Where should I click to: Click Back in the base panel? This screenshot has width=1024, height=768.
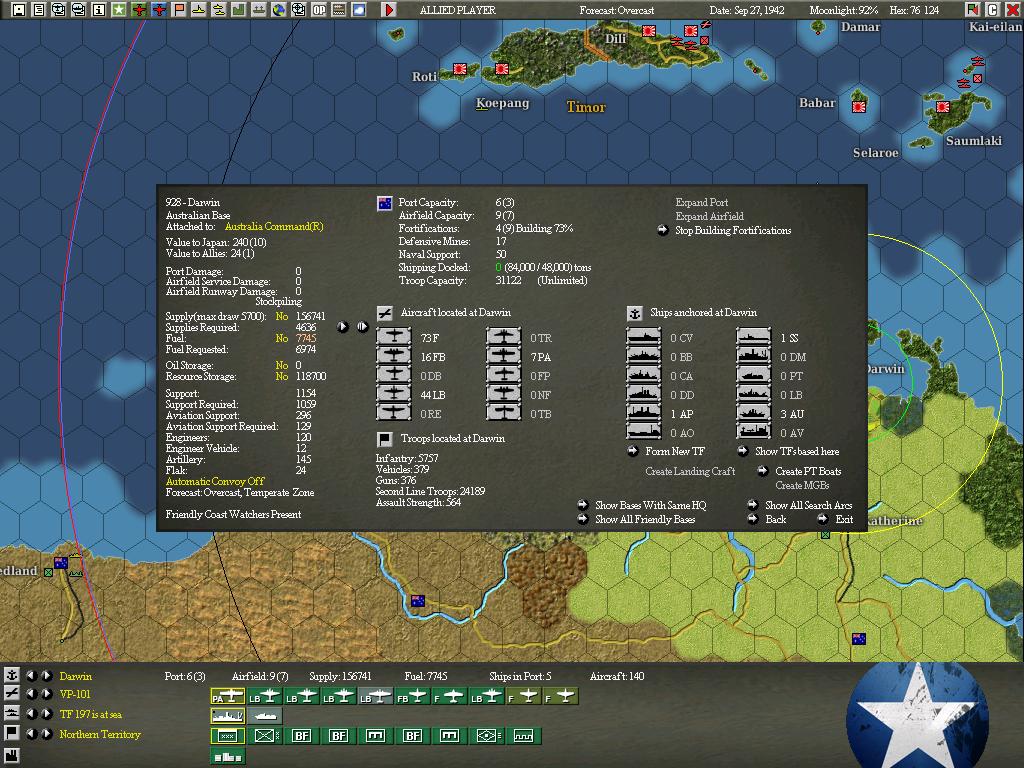point(775,519)
